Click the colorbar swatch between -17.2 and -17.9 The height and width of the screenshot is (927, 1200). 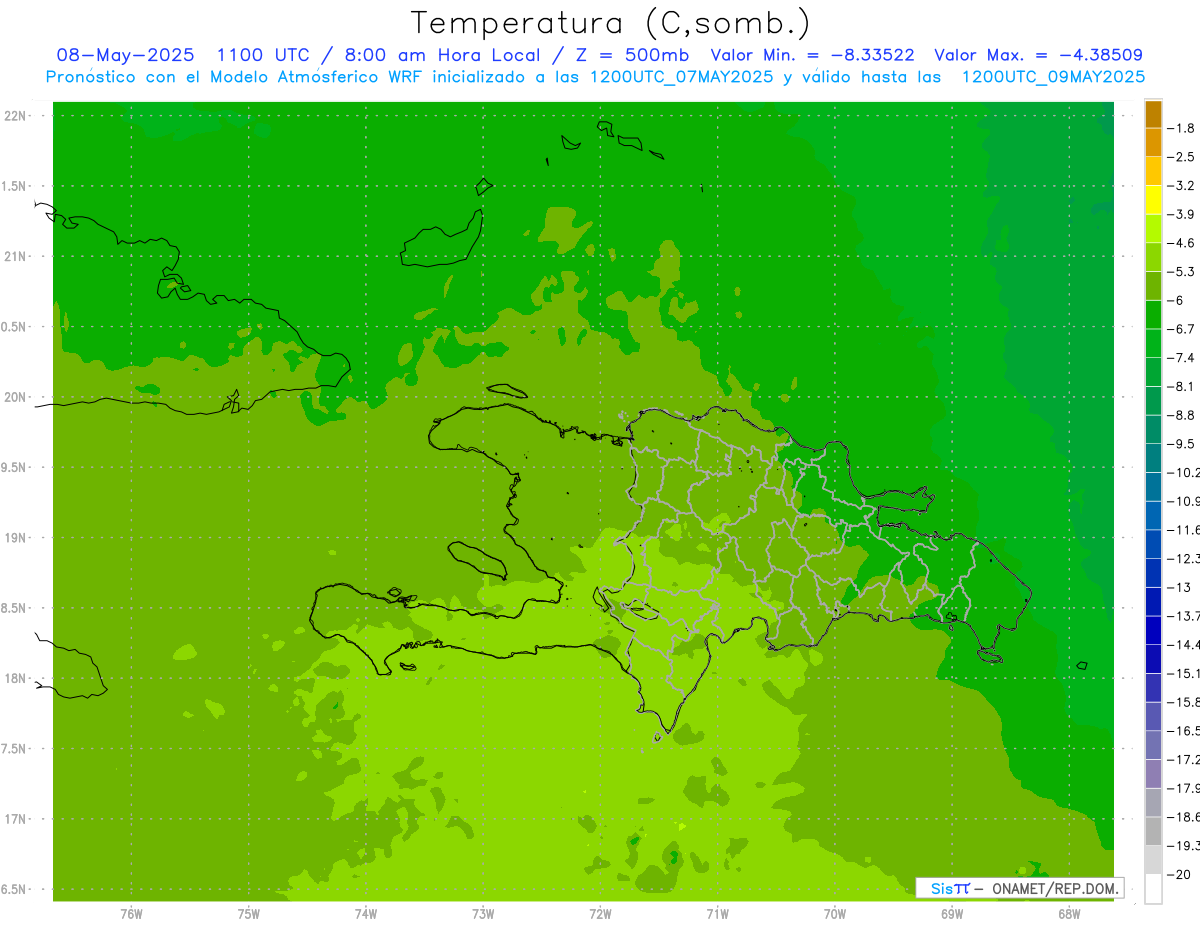tap(1153, 774)
